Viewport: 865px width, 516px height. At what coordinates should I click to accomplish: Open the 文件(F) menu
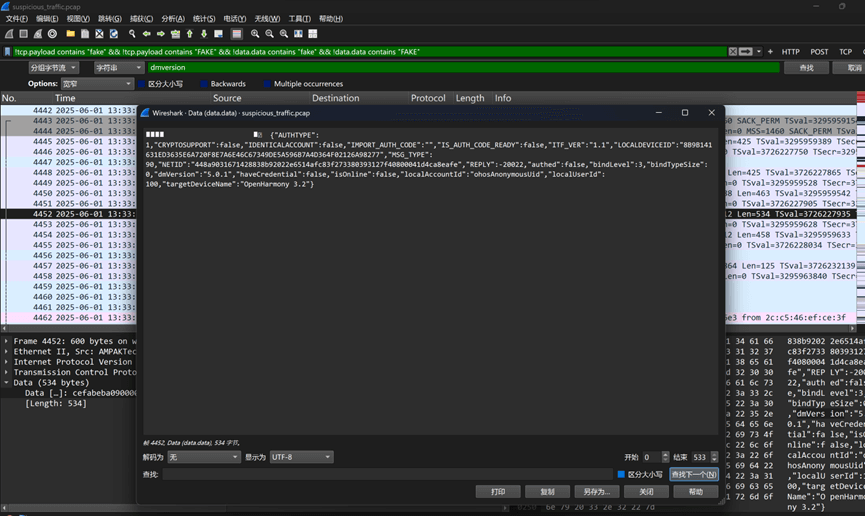click(x=17, y=19)
